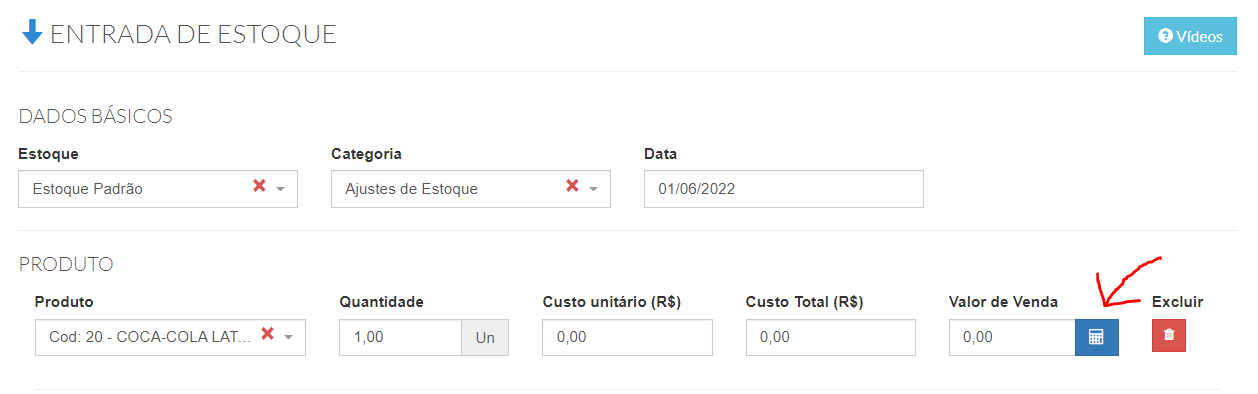
Task: Open the Cod: 20 COCA-COLA product selector
Action: (x=170, y=338)
